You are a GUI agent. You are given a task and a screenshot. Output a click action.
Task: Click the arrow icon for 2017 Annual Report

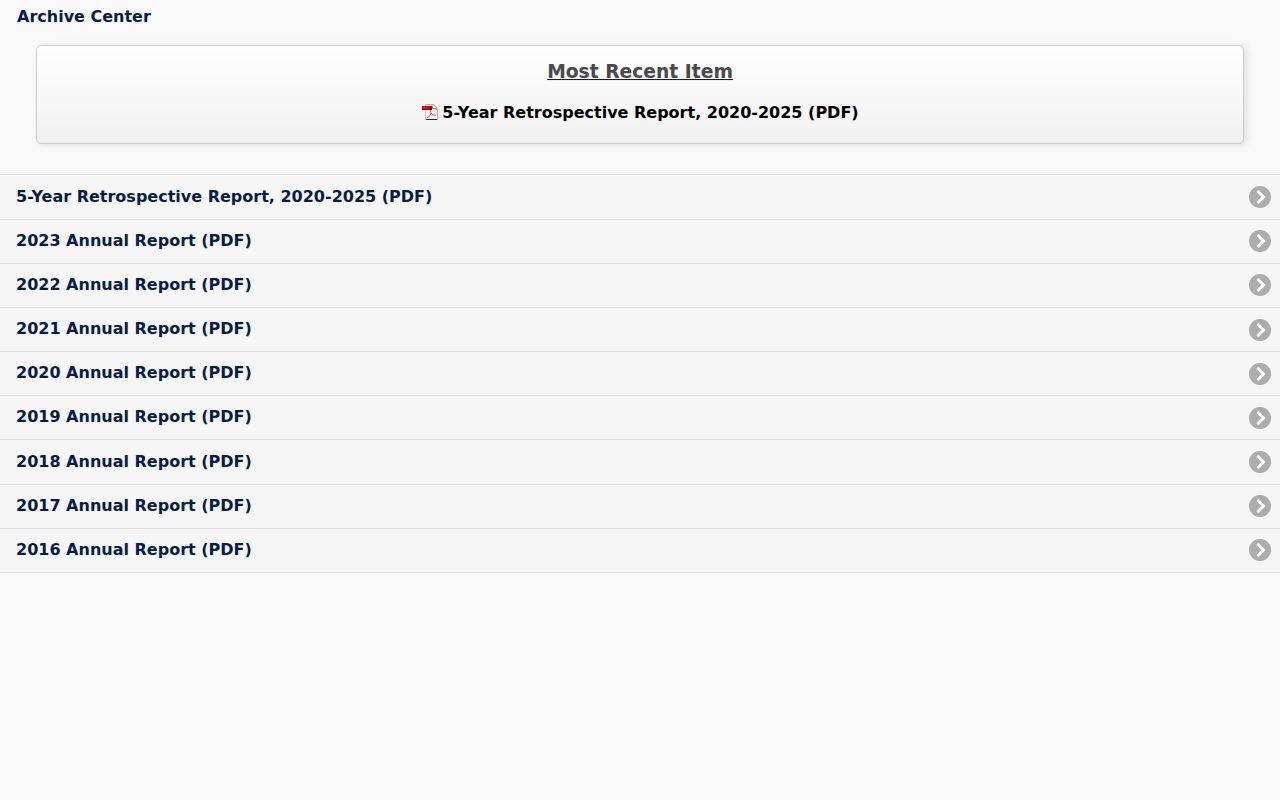tap(1260, 506)
